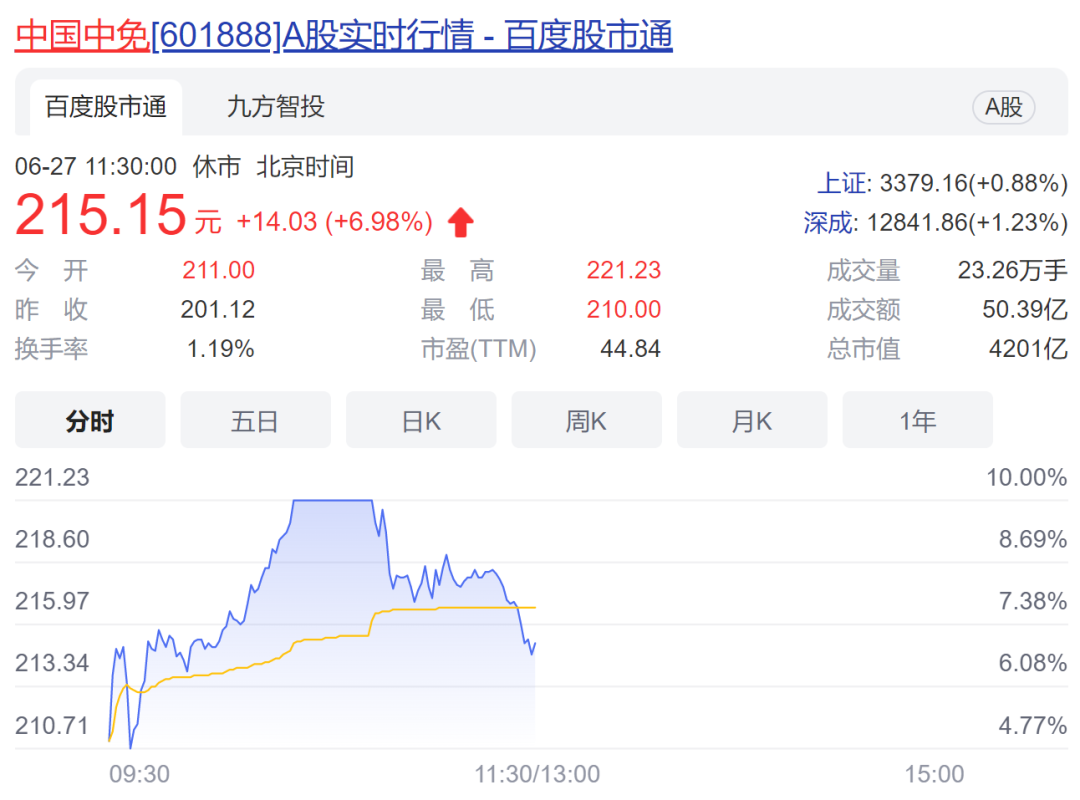View the 1年 price chart
Viewport: 1080px width, 800px height.
point(917,421)
